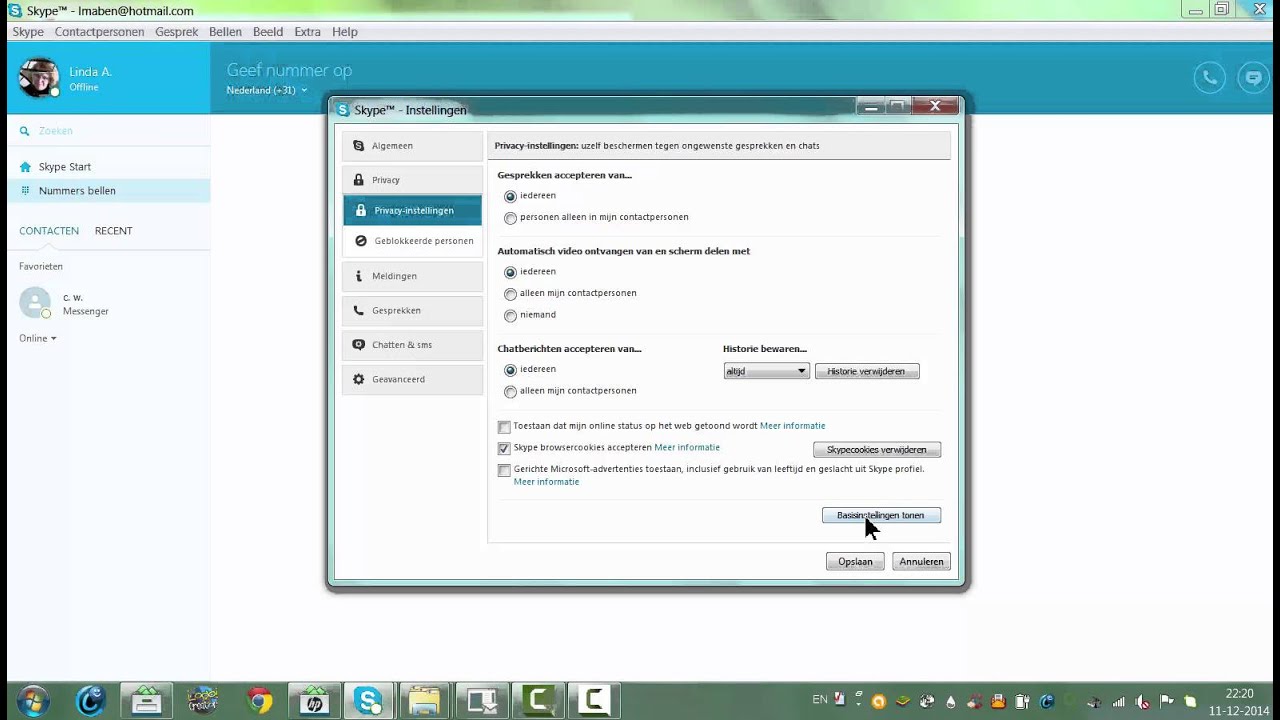The image size is (1280, 720).
Task: Open Bellen menu
Action: [x=225, y=32]
